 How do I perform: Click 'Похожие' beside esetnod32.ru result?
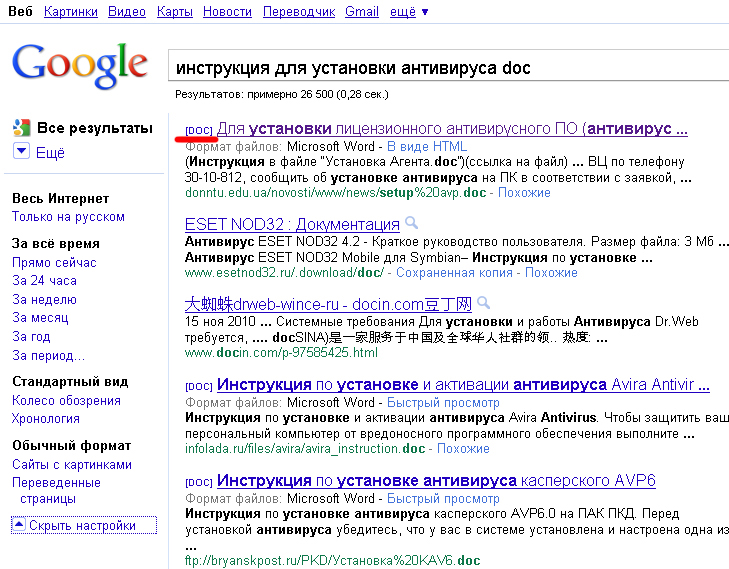tap(551, 272)
